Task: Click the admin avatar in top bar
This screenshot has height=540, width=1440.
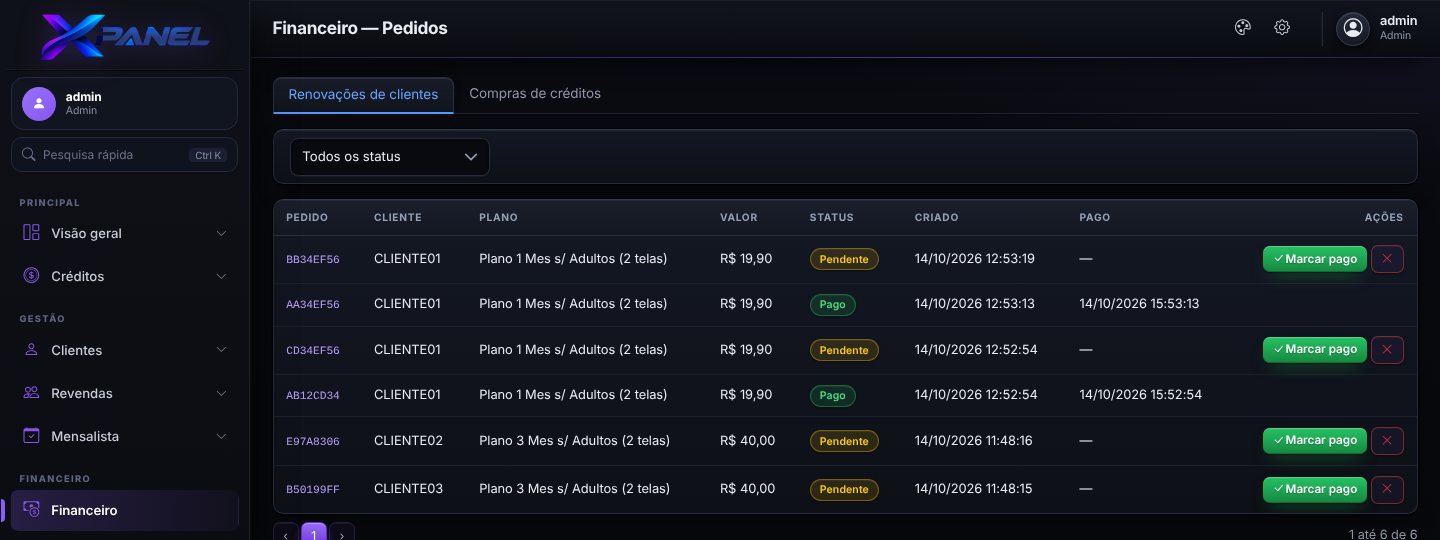Action: [x=1354, y=28]
